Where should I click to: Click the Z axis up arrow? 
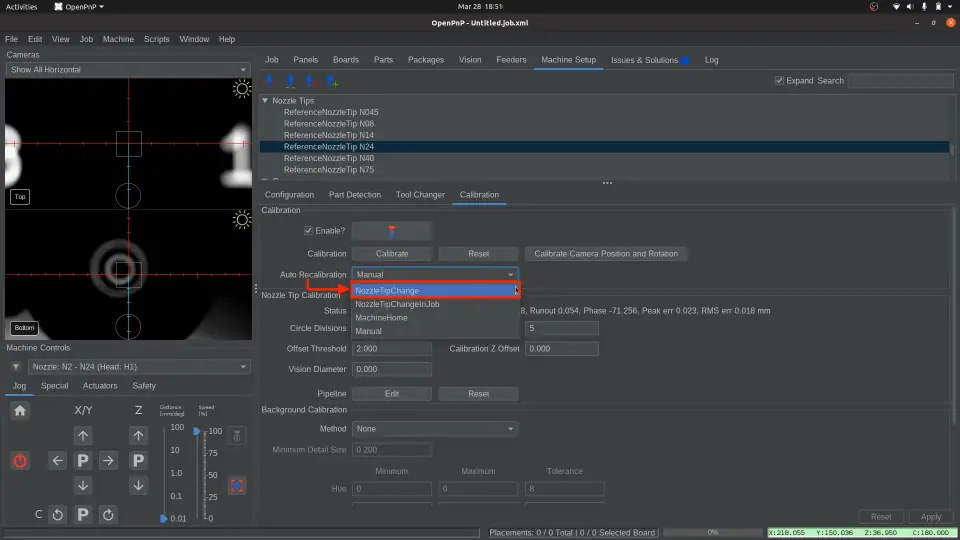coord(139,436)
